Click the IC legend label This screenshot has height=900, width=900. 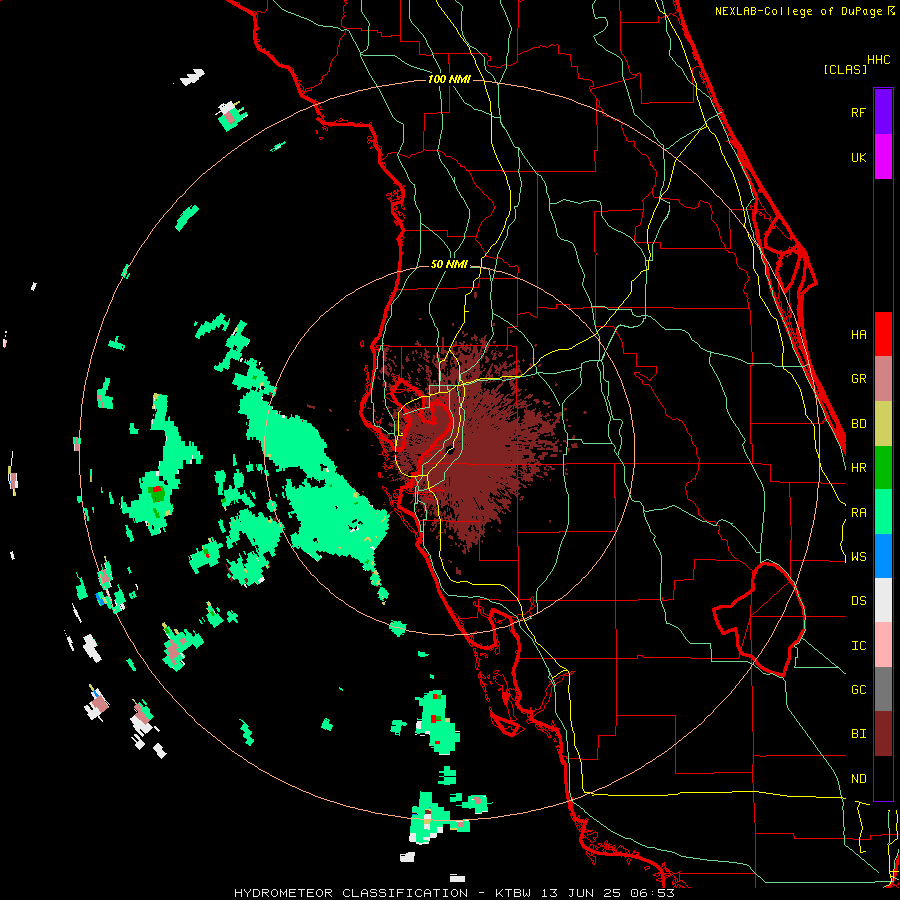(x=858, y=646)
